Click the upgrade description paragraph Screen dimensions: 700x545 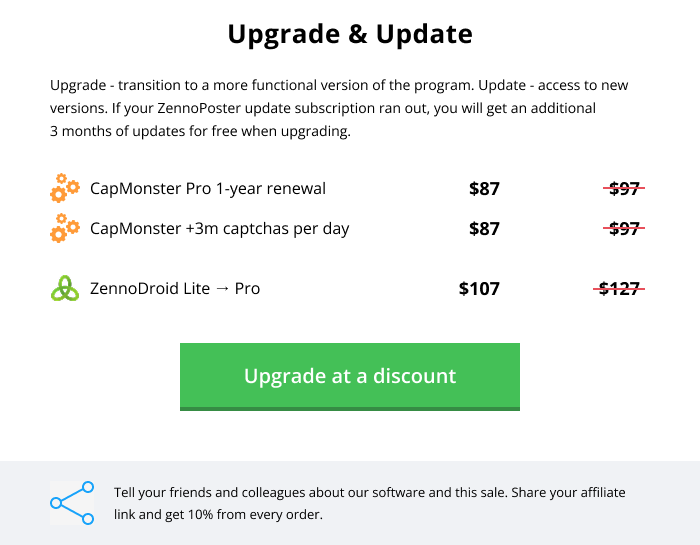click(x=339, y=108)
